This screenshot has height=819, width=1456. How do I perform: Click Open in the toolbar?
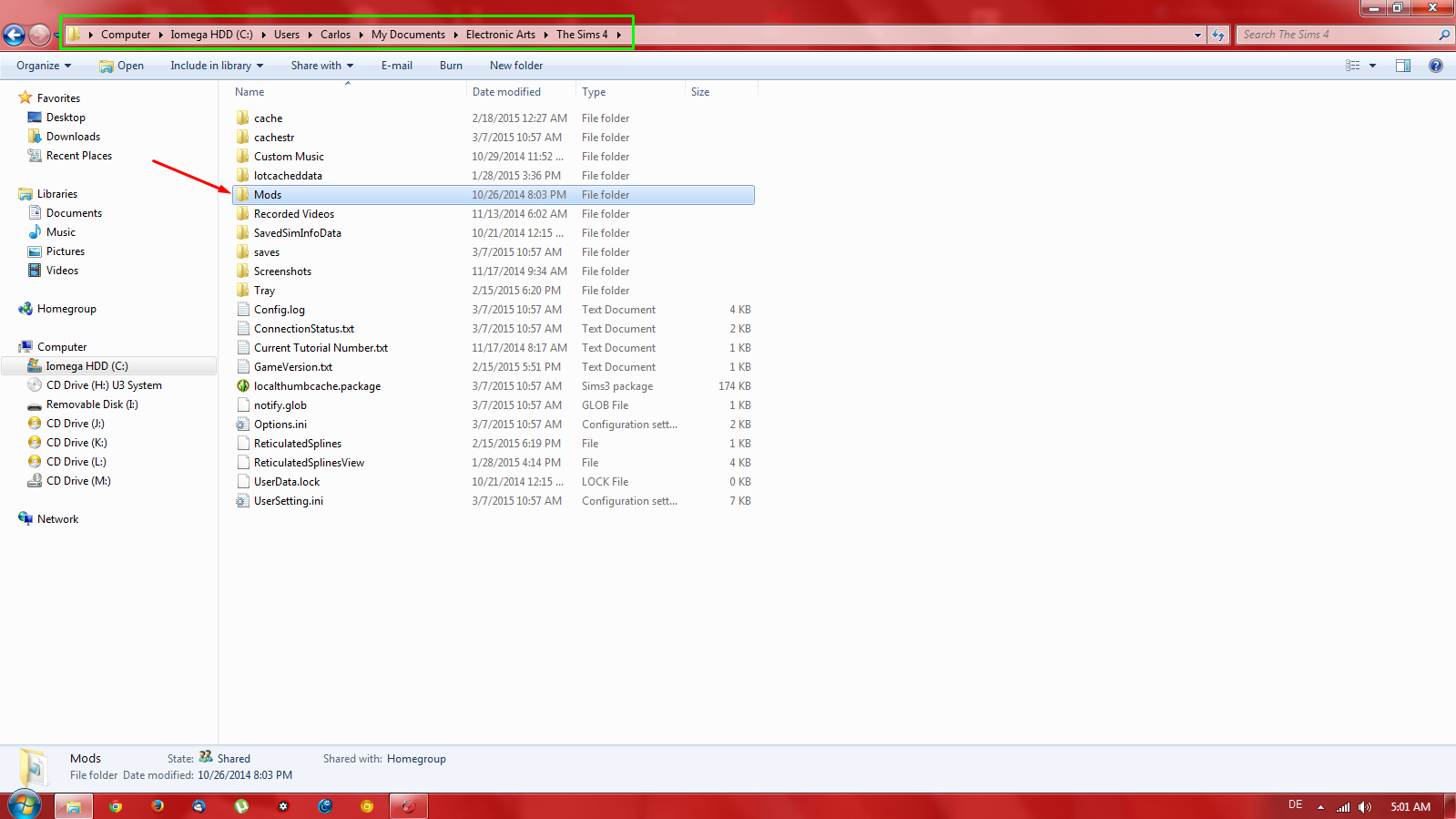pos(121,66)
